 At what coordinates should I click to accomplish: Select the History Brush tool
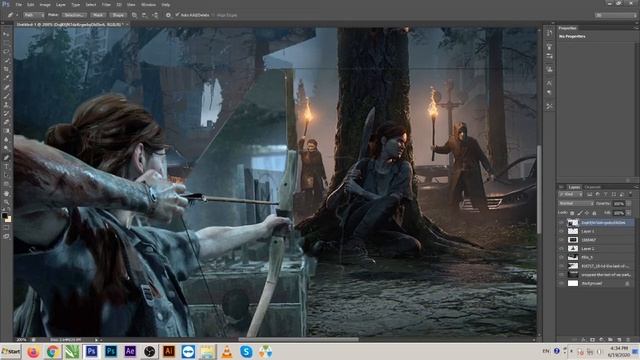point(6,113)
